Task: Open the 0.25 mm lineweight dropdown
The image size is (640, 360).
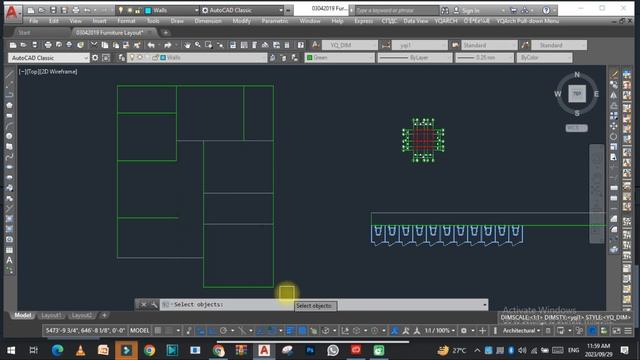Action: [x=484, y=58]
